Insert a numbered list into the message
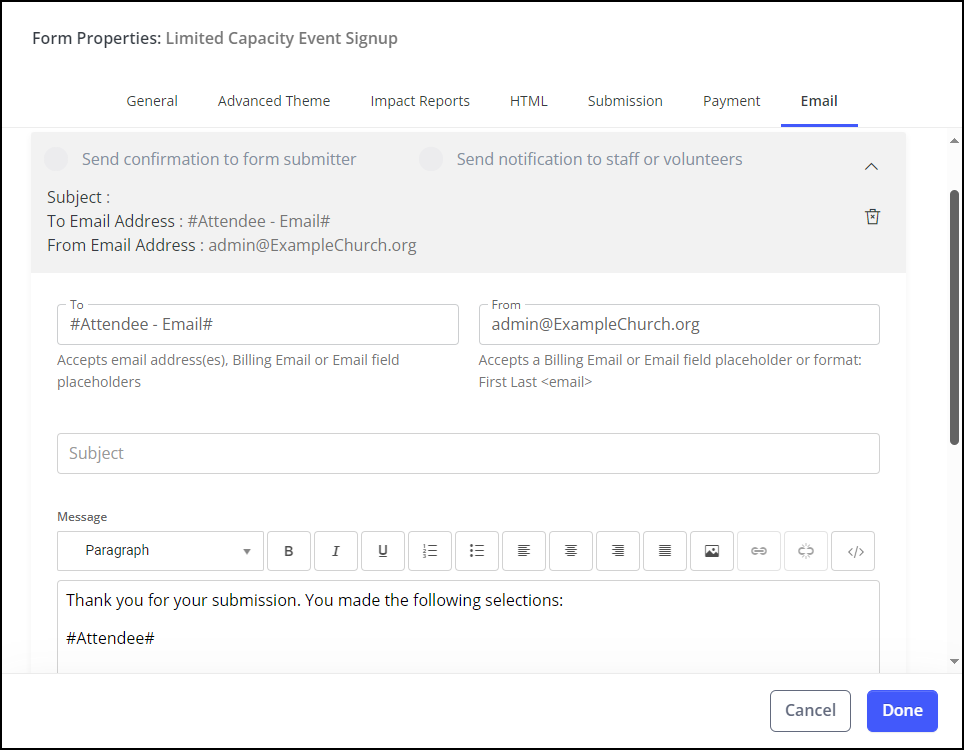The height and width of the screenshot is (750, 964). click(x=429, y=551)
